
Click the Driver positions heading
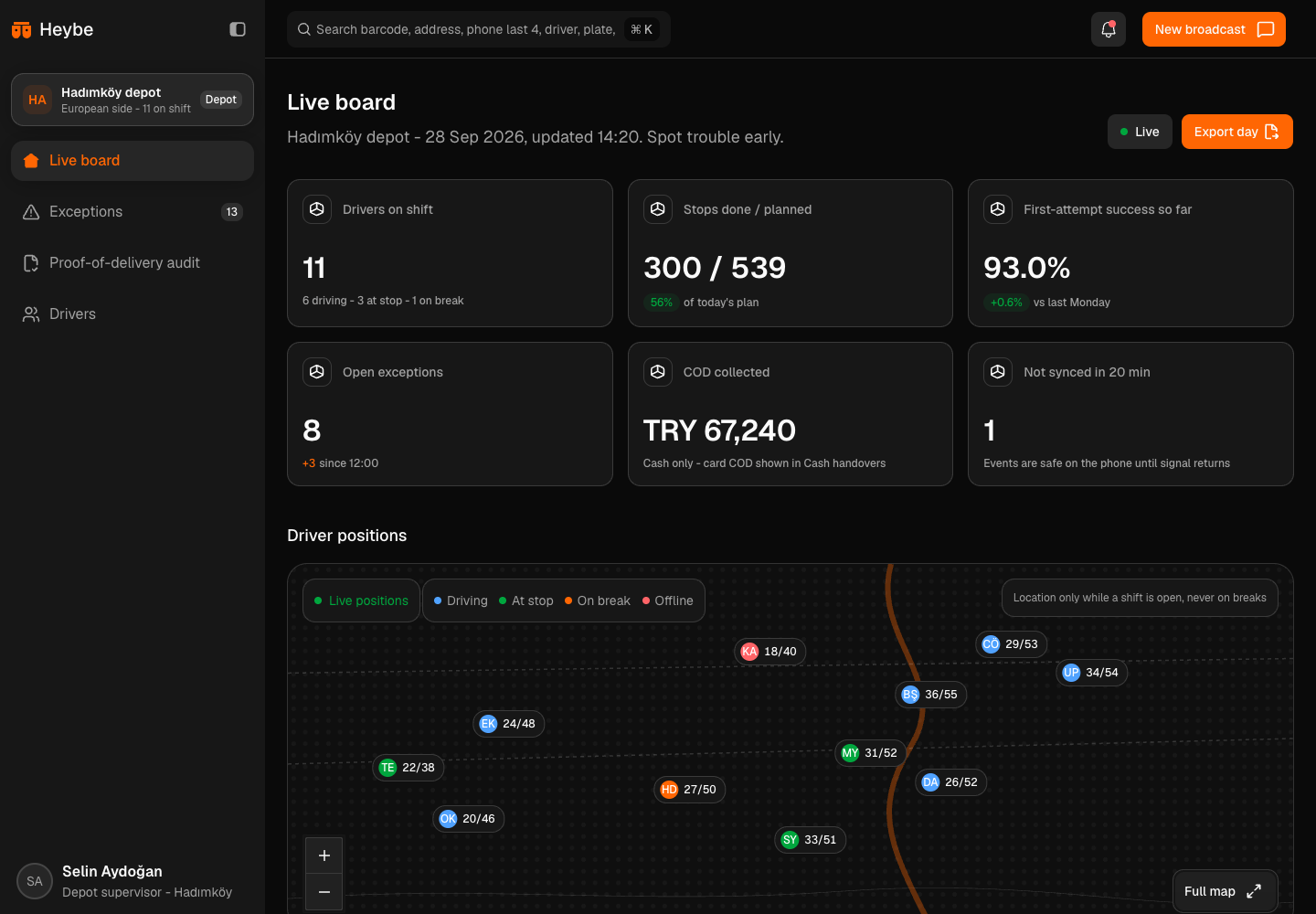[347, 536]
